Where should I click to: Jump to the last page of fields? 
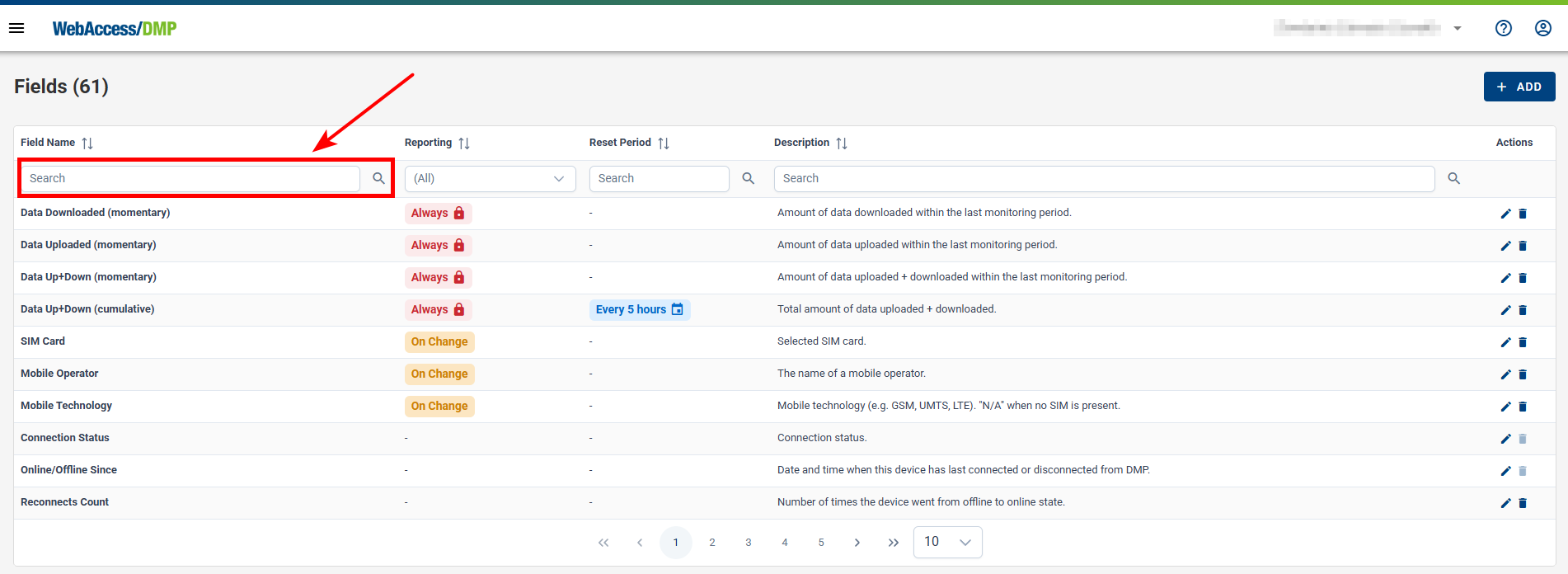pos(893,543)
